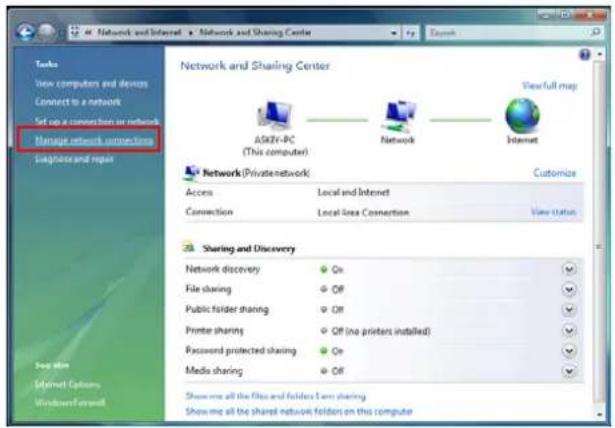Click scrollbar down arrow
This screenshot has height=428, width=615.
(x=599, y=414)
